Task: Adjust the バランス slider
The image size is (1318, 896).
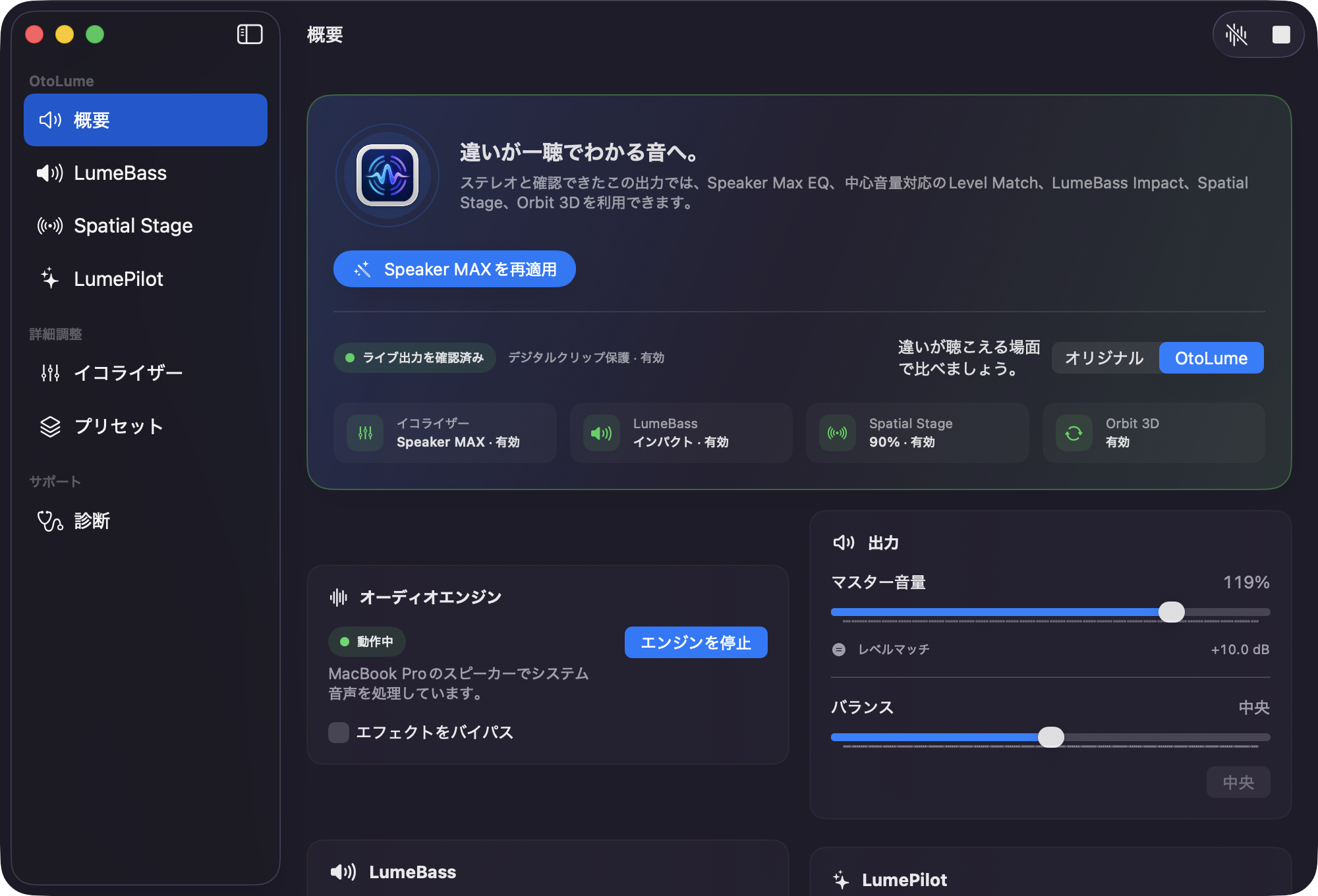Action: (x=1050, y=737)
